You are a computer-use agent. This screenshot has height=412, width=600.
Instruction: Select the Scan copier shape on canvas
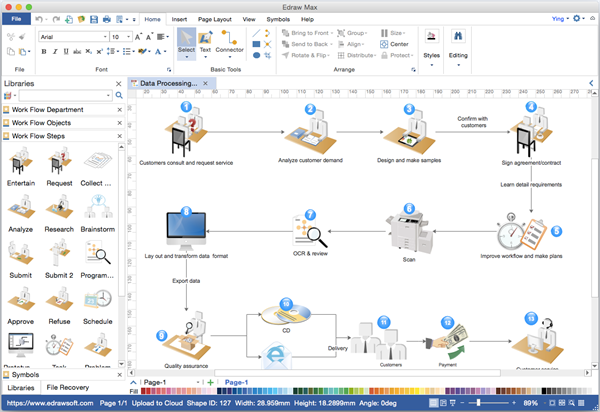(x=409, y=233)
